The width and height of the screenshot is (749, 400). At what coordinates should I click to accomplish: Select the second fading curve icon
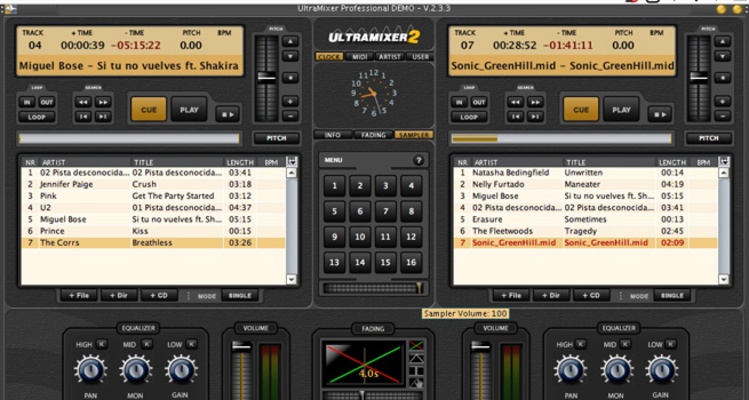(417, 358)
